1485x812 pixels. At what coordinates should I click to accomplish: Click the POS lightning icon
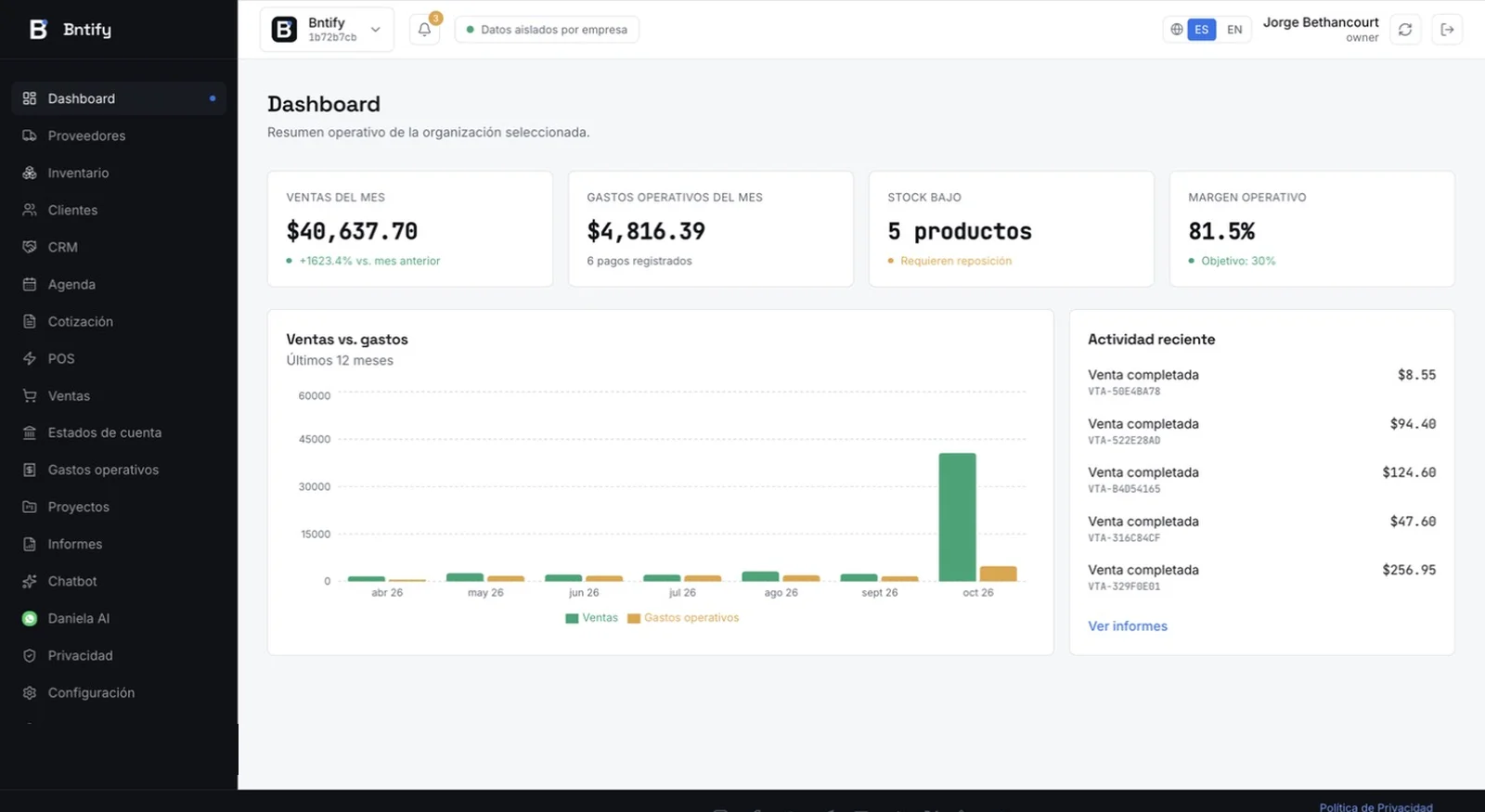click(x=30, y=358)
